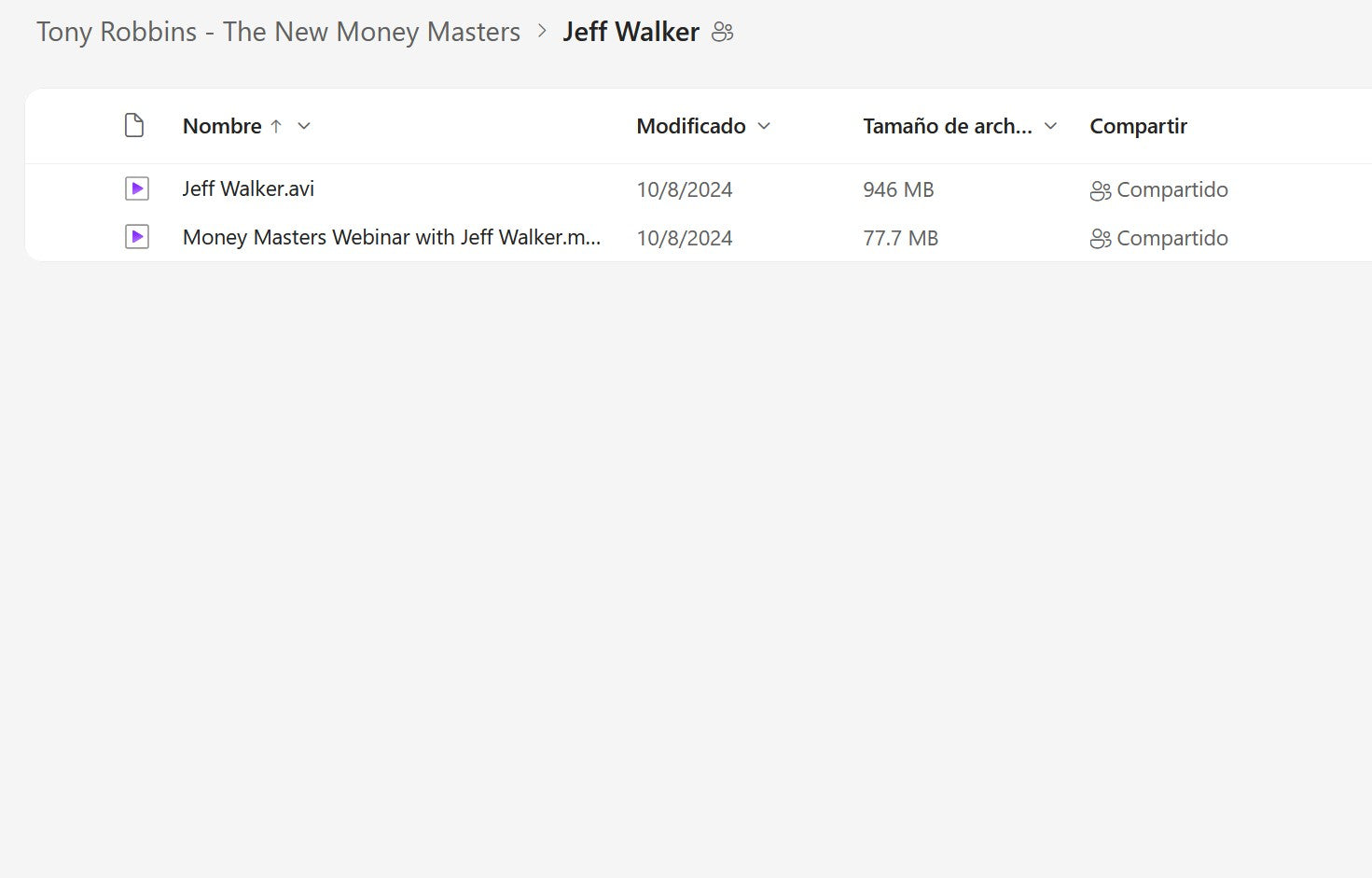Click the Compartido text for Jeff Walker.avi
The width and height of the screenshot is (1372, 878).
pos(1171,190)
